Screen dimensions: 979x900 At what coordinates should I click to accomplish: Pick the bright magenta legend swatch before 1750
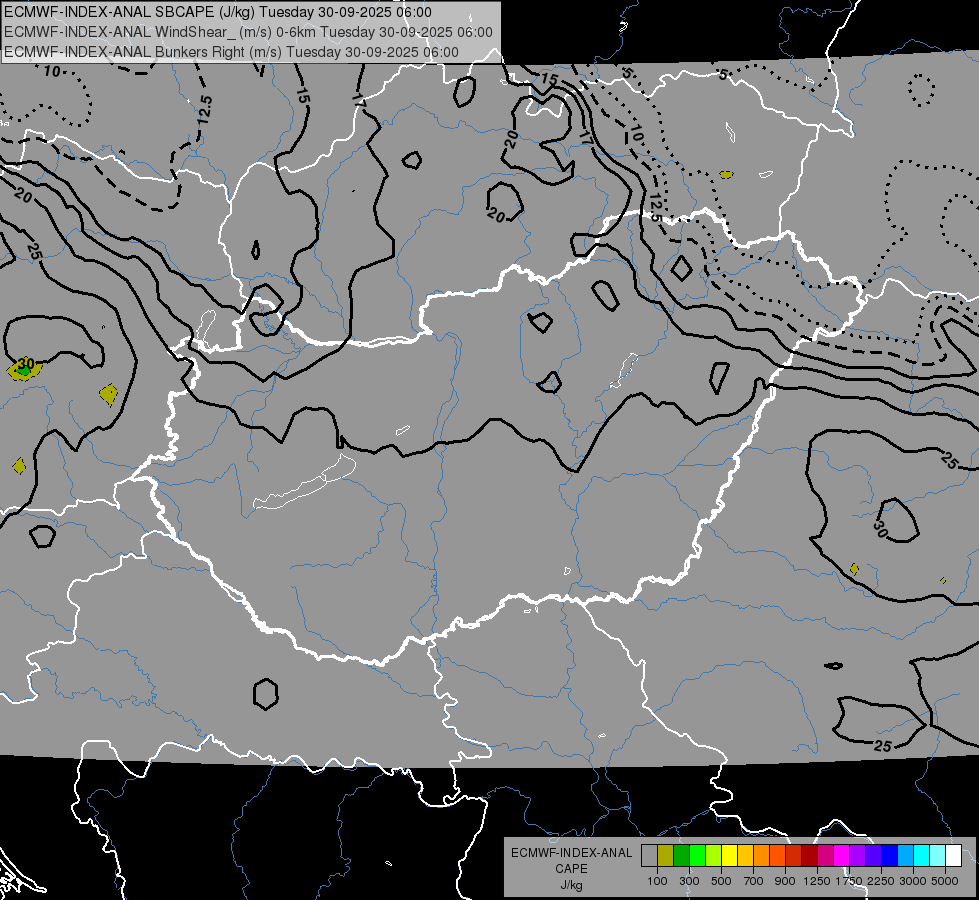click(x=842, y=855)
